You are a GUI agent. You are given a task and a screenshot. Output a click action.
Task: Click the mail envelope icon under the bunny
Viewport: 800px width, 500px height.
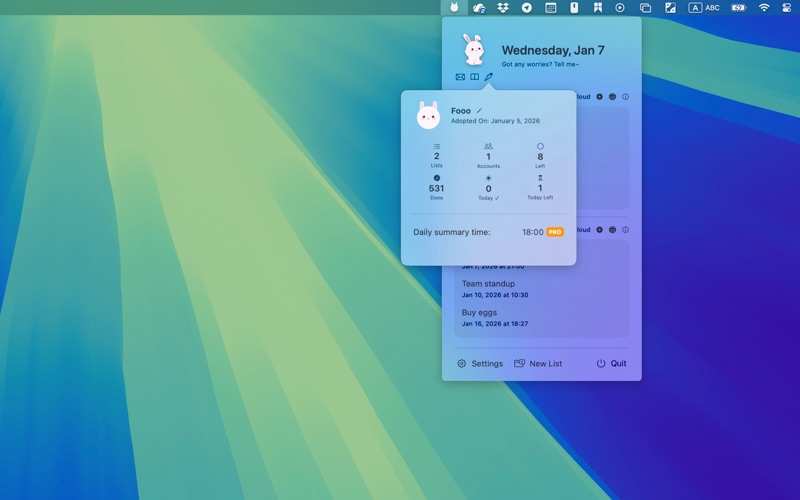[460, 77]
